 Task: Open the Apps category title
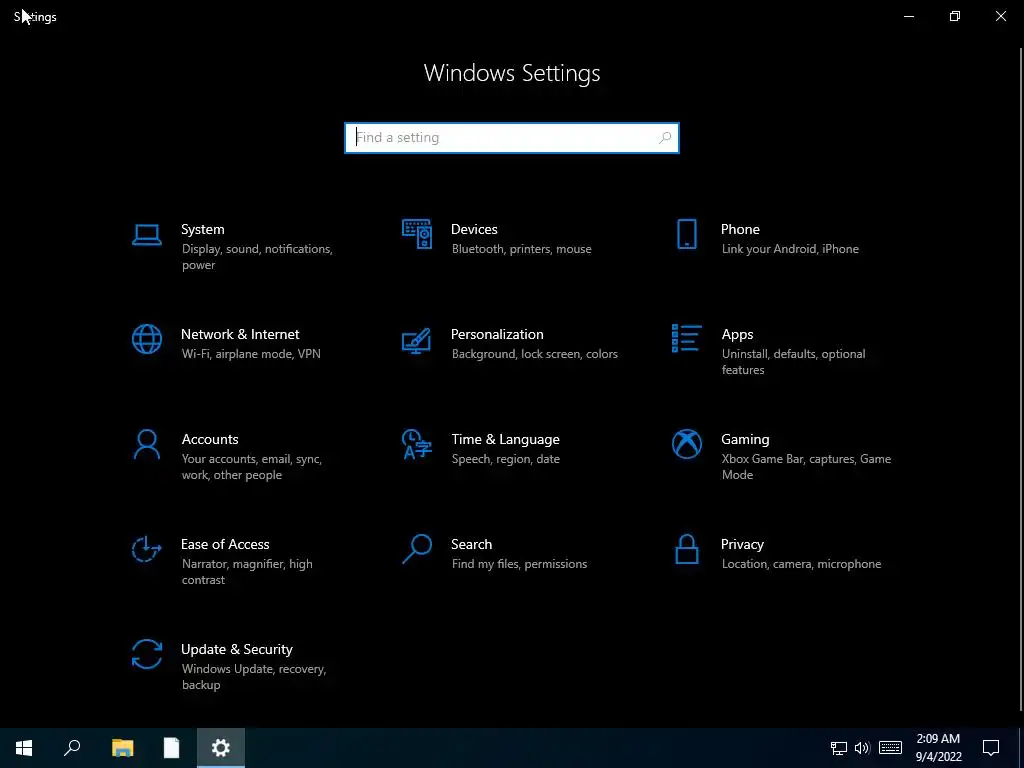(737, 334)
